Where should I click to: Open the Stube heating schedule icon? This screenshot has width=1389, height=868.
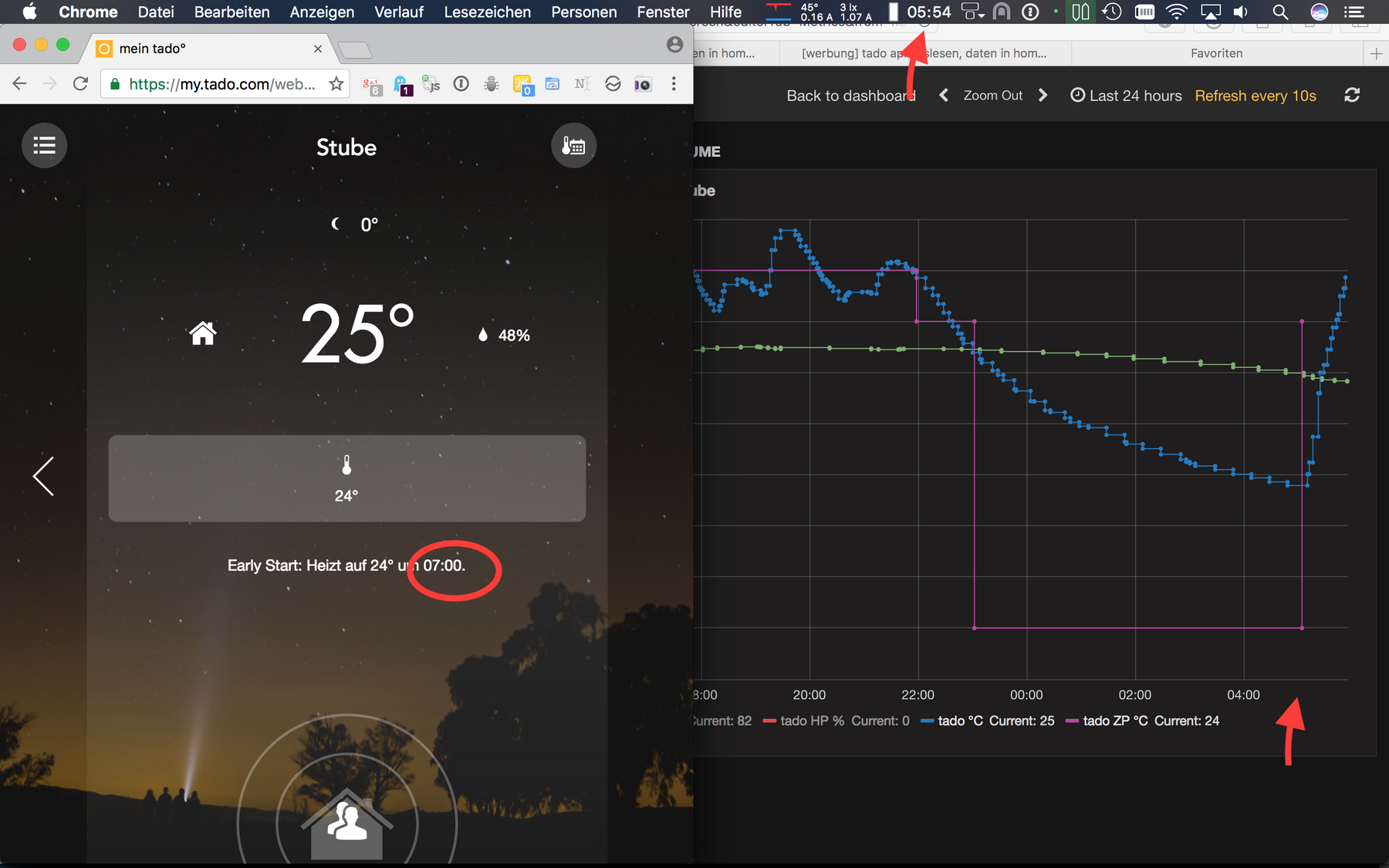click(x=573, y=145)
